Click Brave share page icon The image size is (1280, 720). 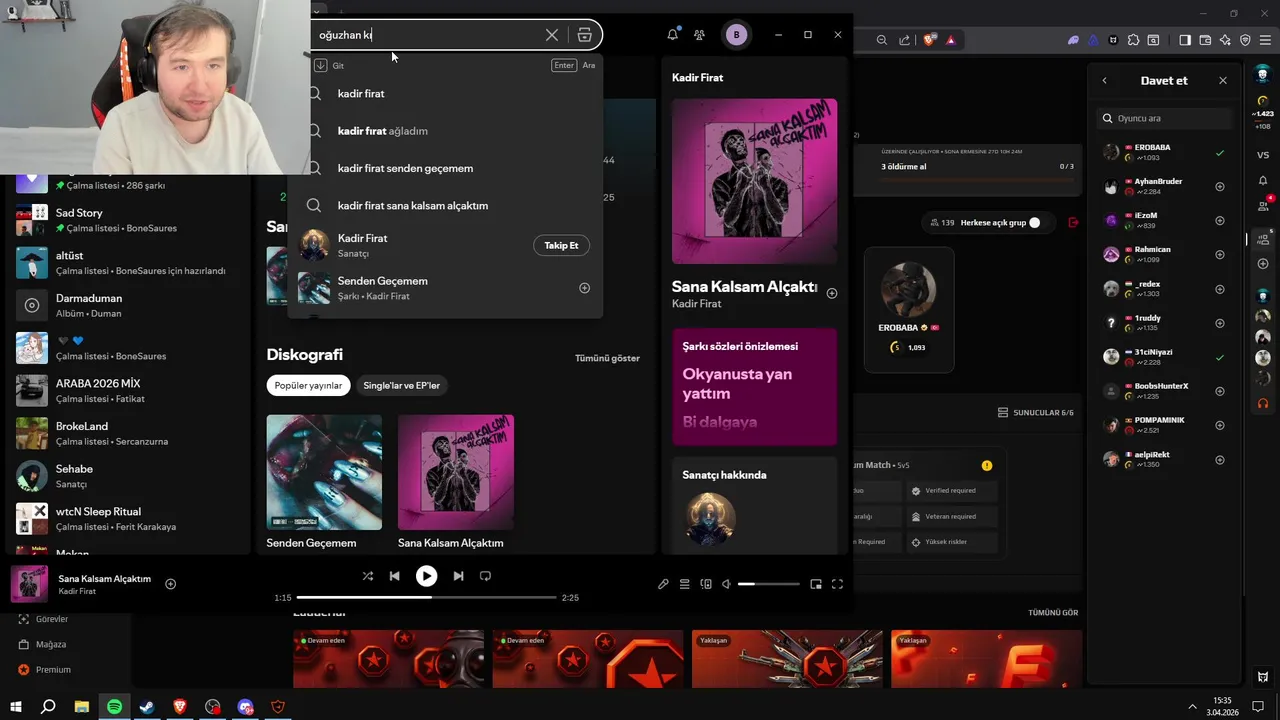click(x=905, y=40)
